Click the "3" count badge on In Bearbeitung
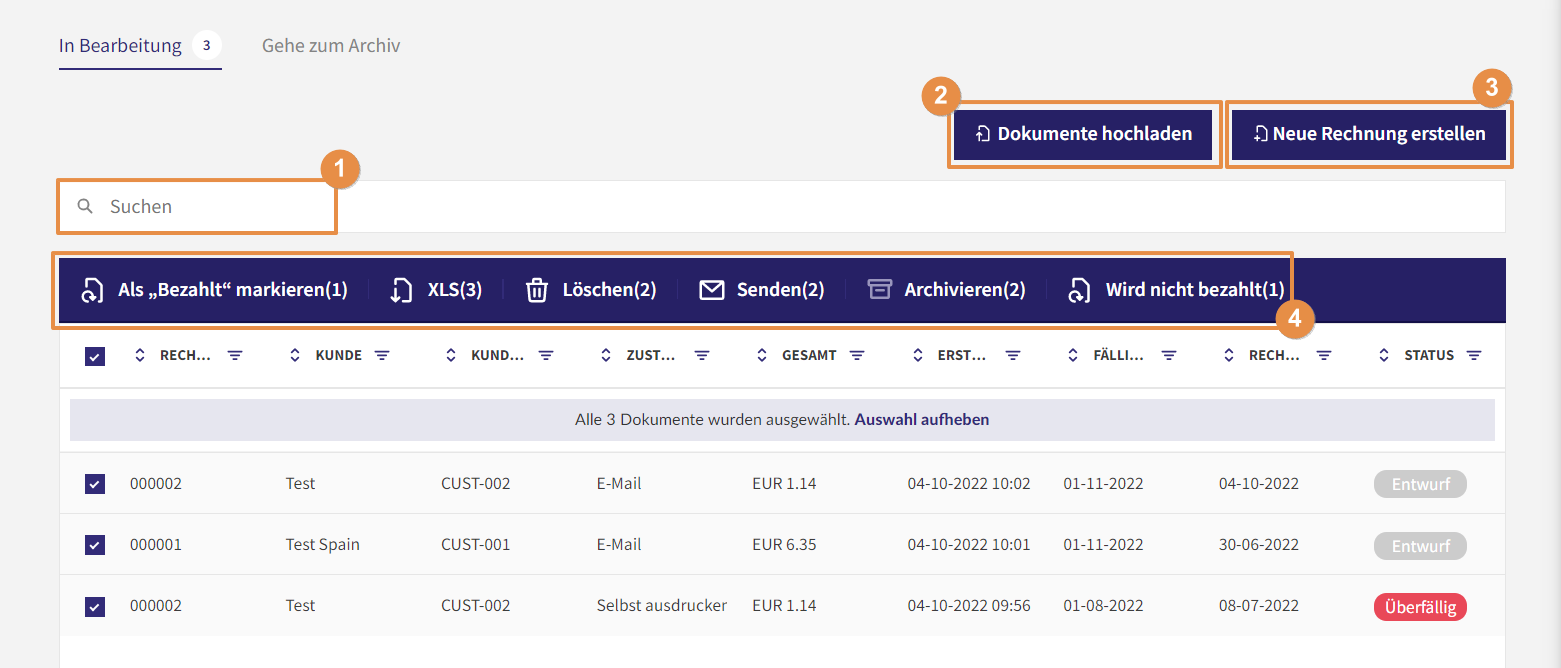1561x668 pixels. pos(206,45)
